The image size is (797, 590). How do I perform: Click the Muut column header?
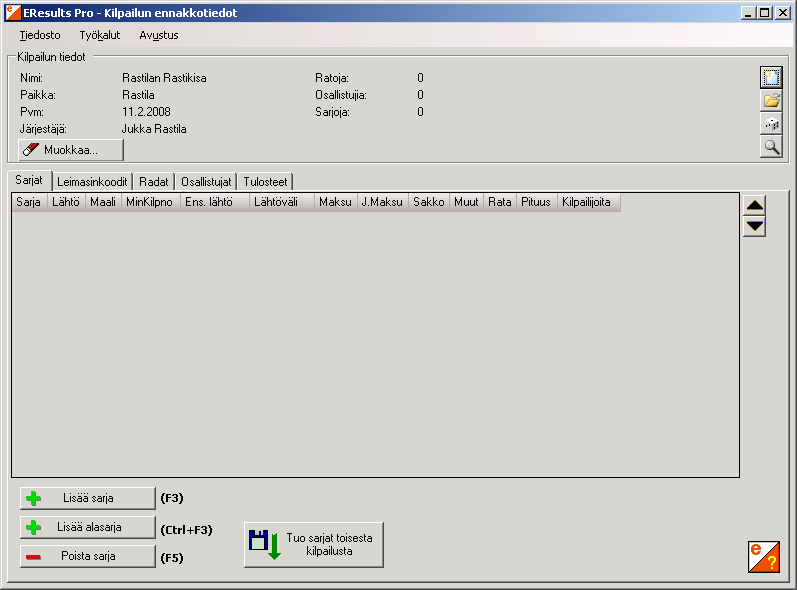[x=467, y=202]
